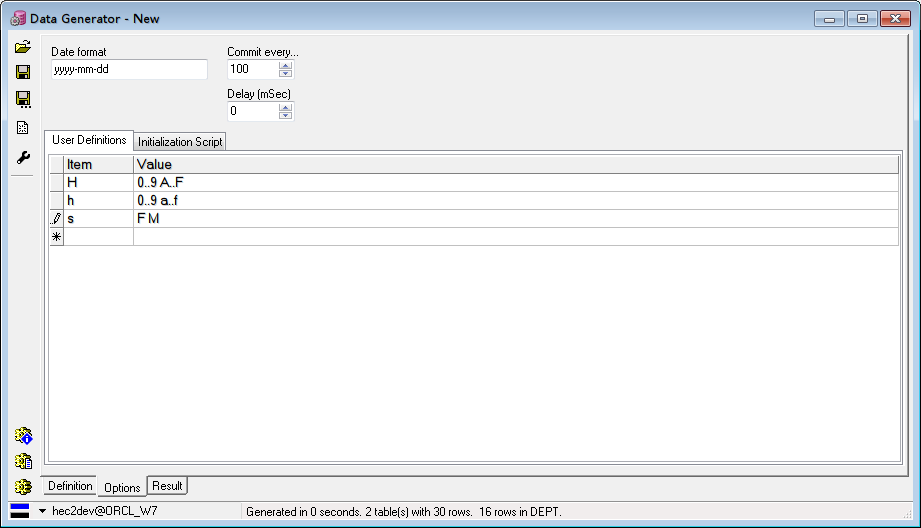921x528 pixels.
Task: Increase the Commit every value with up arrow
Action: point(286,65)
